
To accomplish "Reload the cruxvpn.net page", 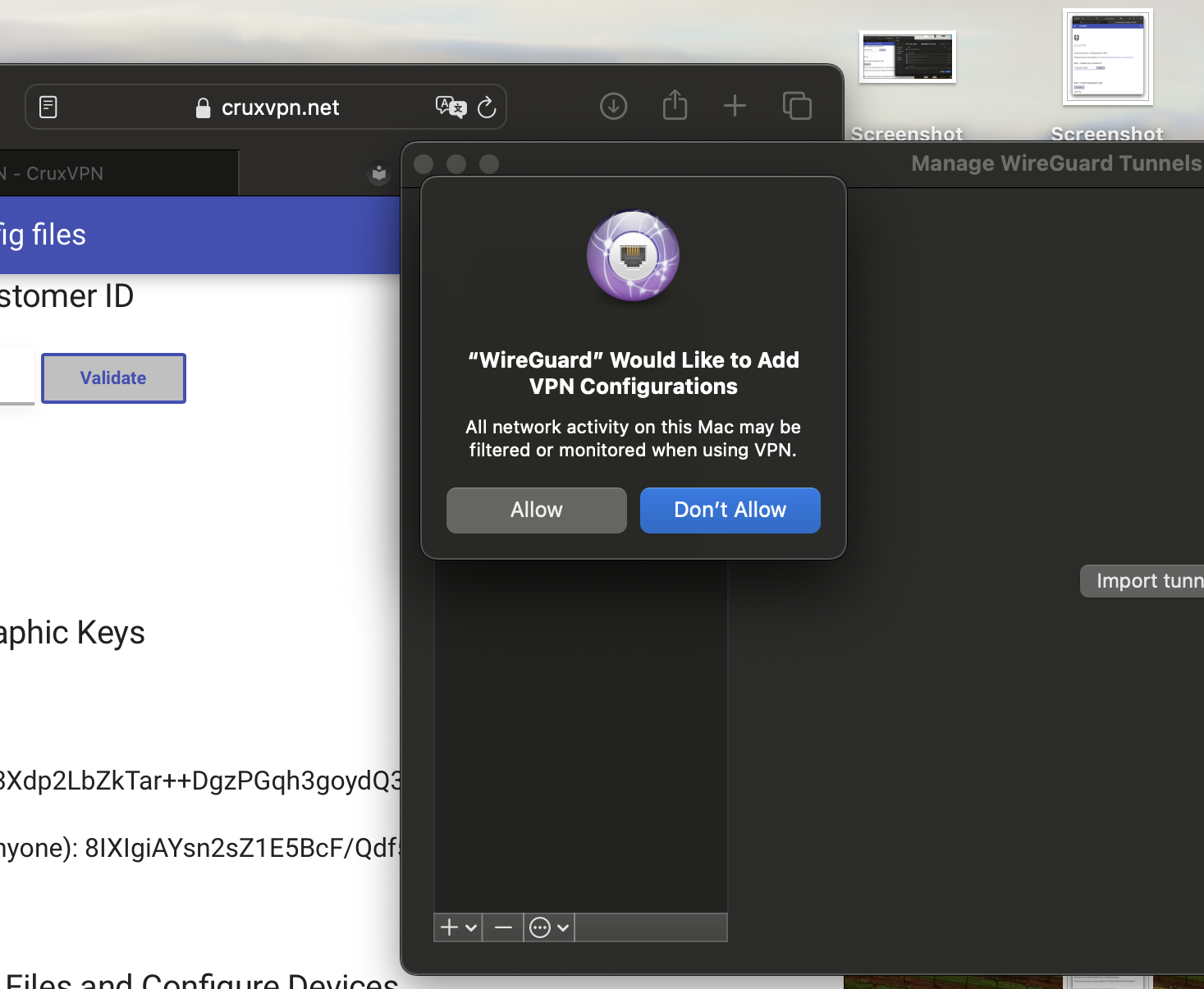I will click(487, 108).
